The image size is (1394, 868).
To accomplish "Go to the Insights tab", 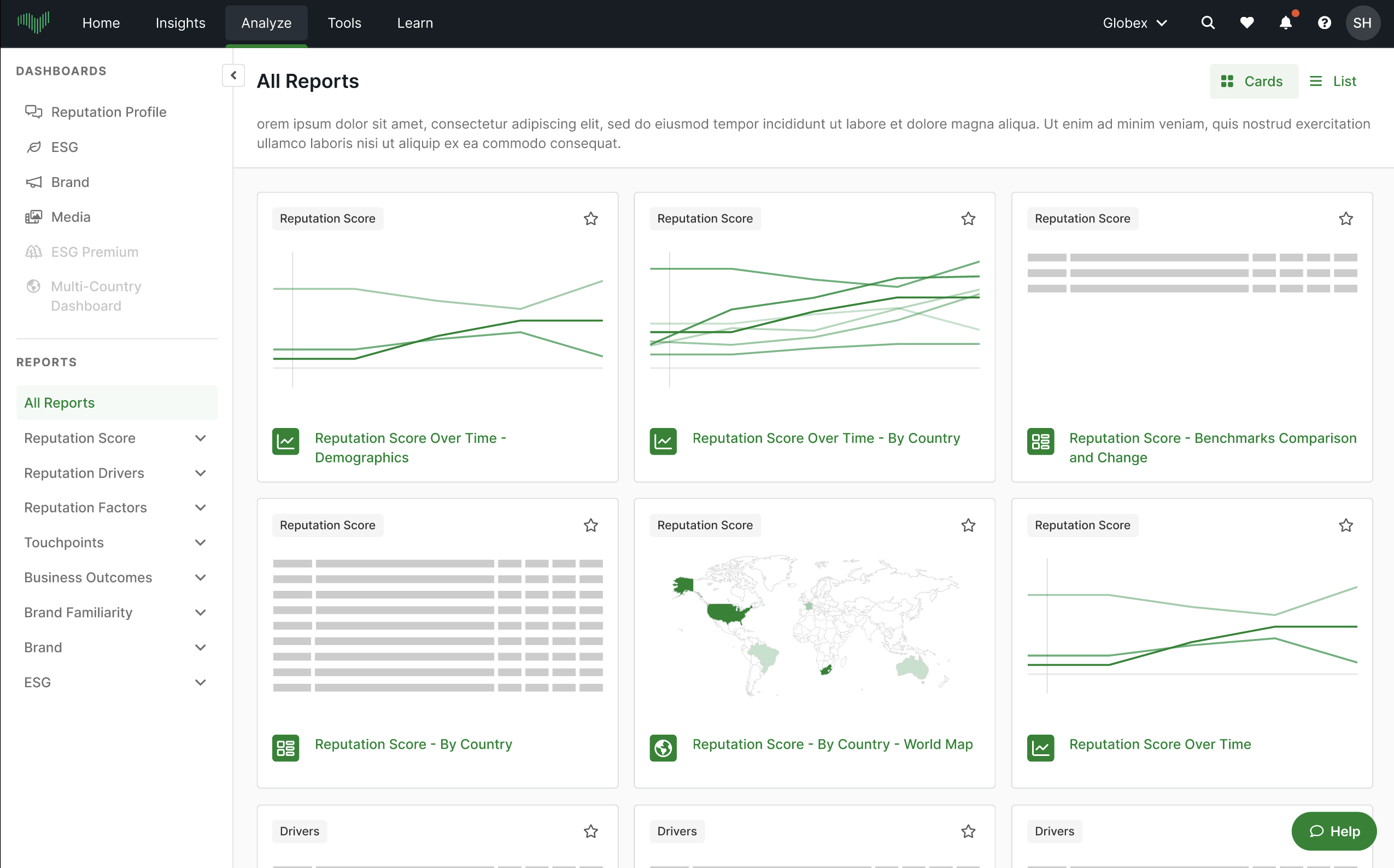I will (x=180, y=23).
